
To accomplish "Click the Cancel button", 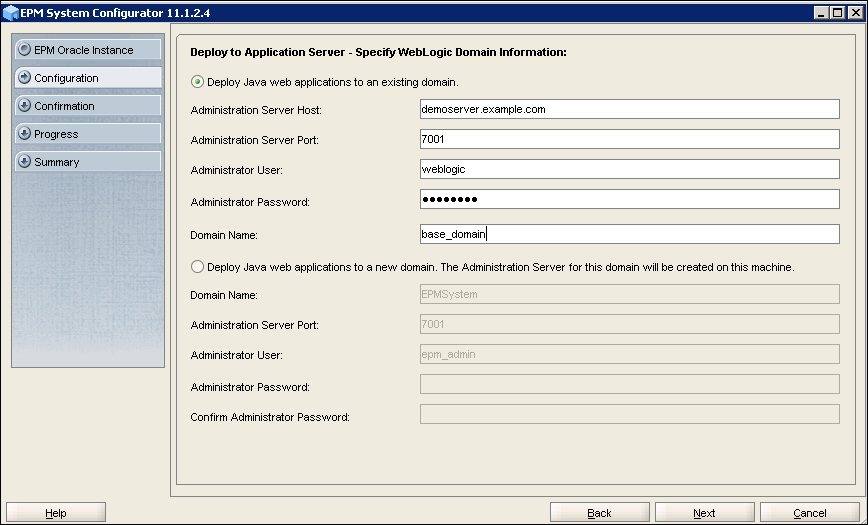I will pos(809,513).
